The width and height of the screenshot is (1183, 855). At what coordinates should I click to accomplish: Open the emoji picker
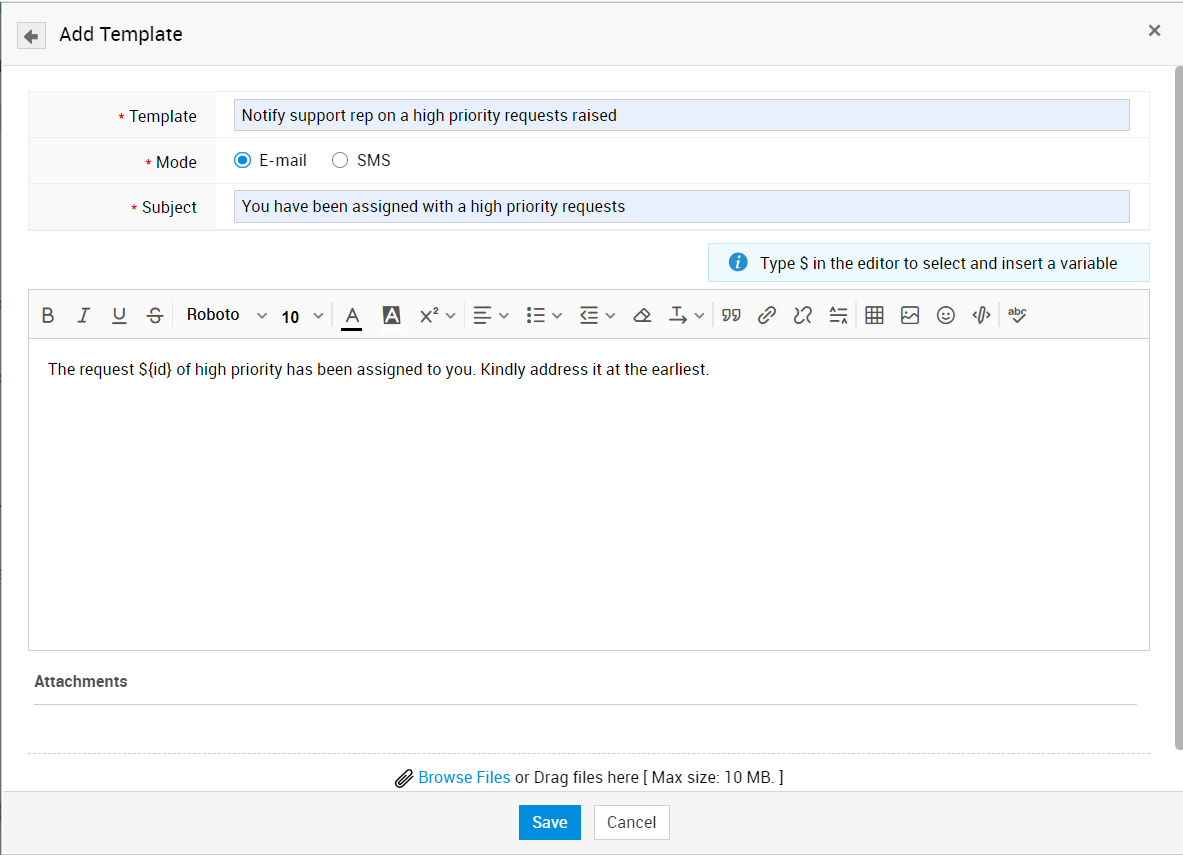point(946,315)
